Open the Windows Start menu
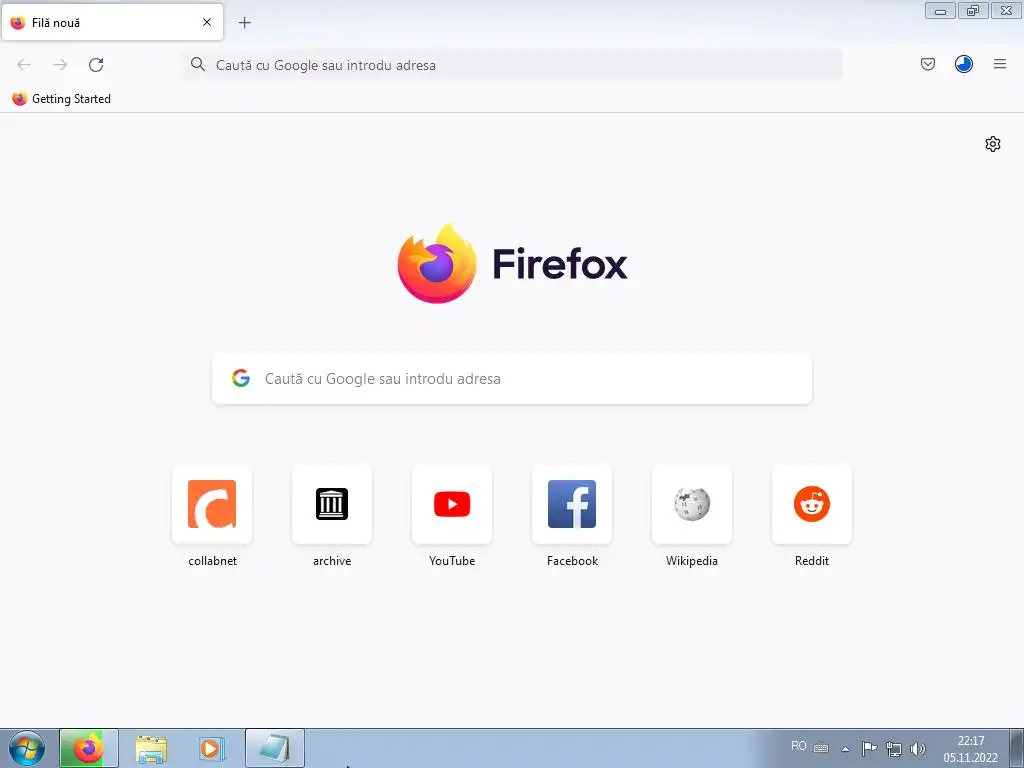 (27, 748)
